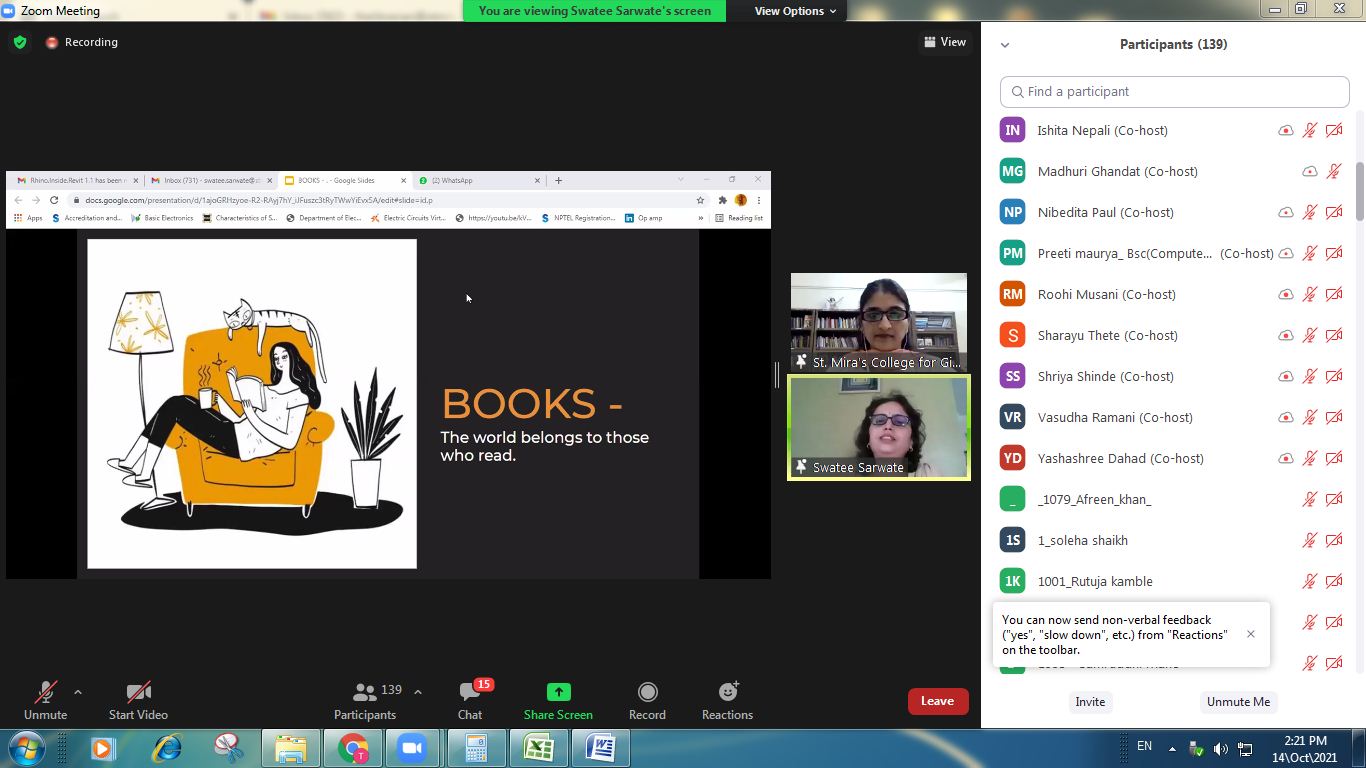Image resolution: width=1366 pixels, height=768 pixels.
Task: Collapse the Participants panel chevron
Action: tap(1005, 45)
